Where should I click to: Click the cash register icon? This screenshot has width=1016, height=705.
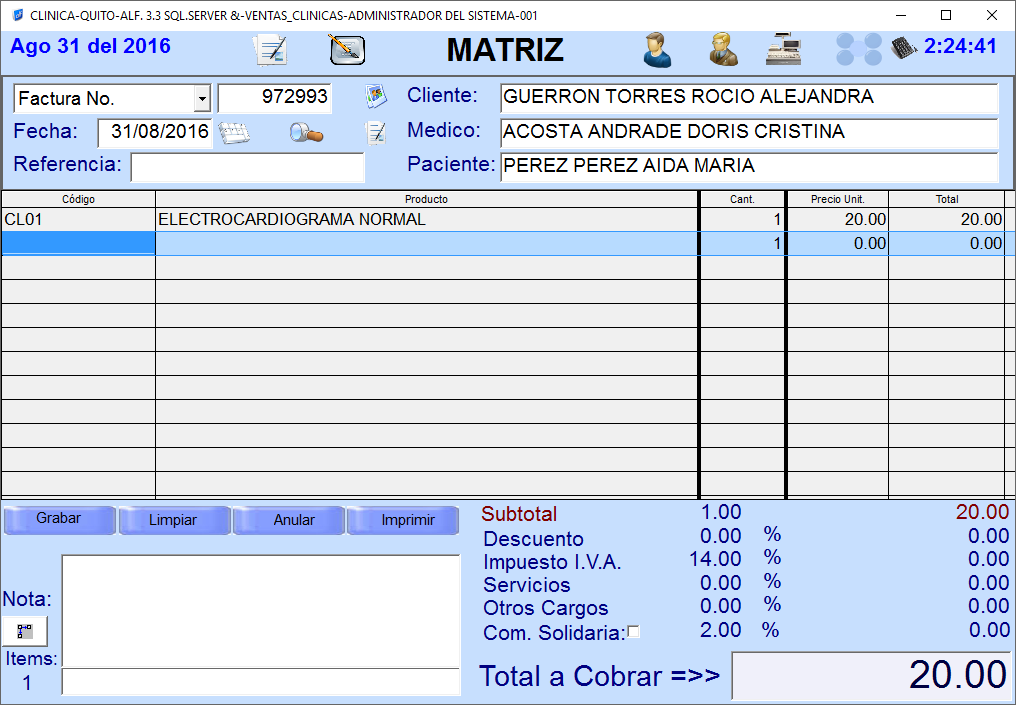pyautogui.click(x=784, y=50)
